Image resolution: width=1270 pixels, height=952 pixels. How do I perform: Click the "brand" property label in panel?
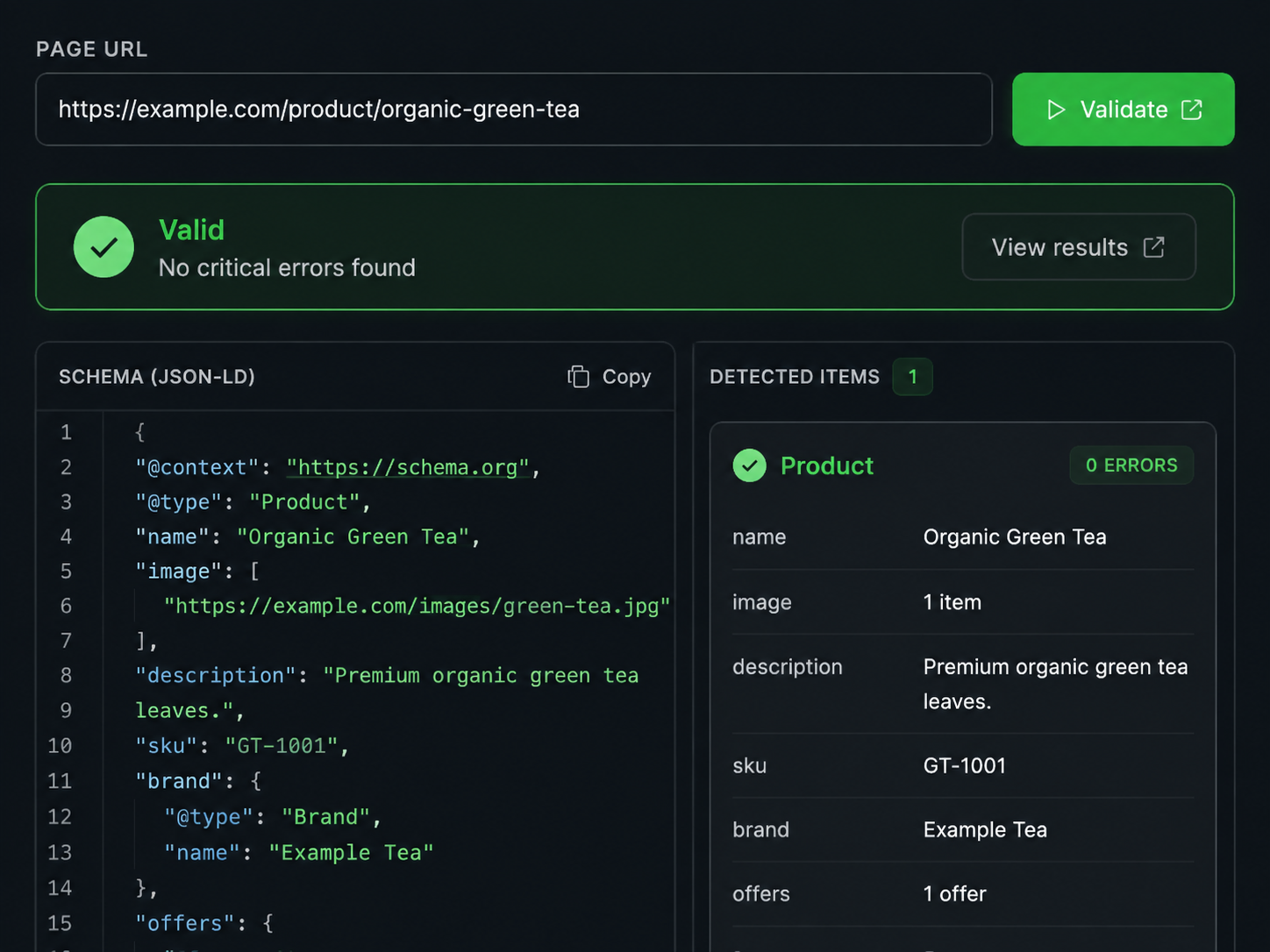[761, 829]
